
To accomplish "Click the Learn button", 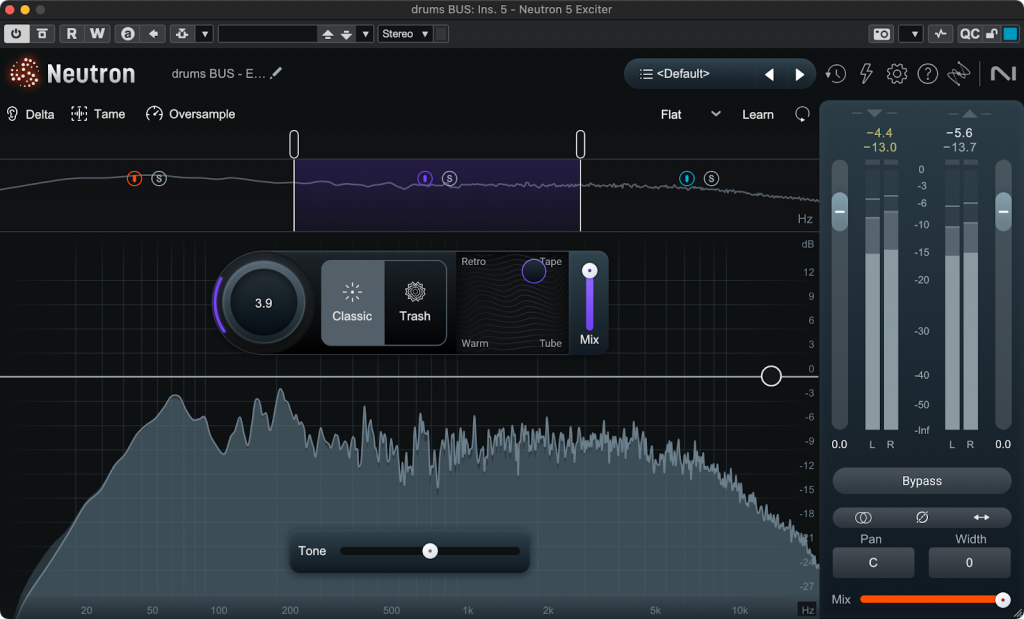I will (x=757, y=114).
